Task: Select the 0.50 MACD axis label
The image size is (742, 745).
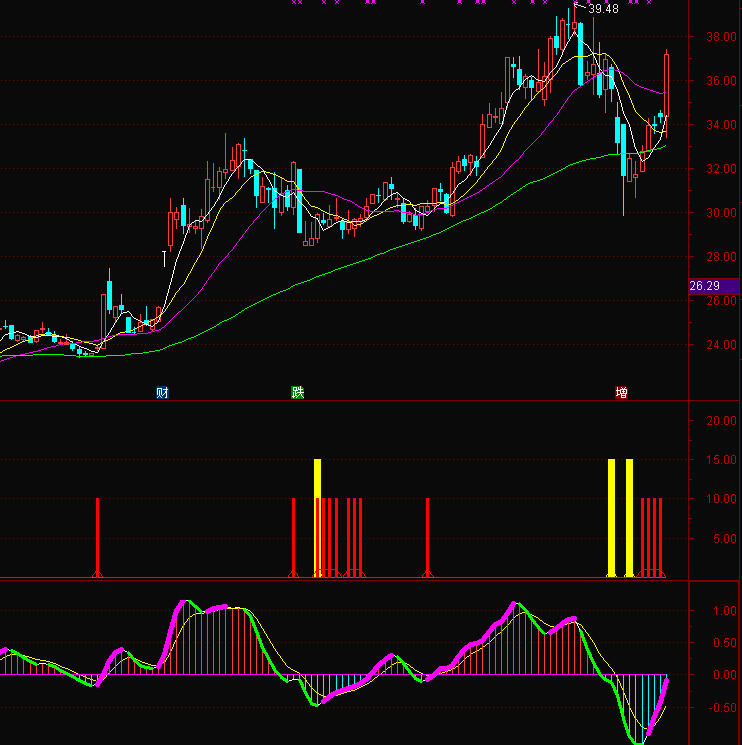Action: 724,643
